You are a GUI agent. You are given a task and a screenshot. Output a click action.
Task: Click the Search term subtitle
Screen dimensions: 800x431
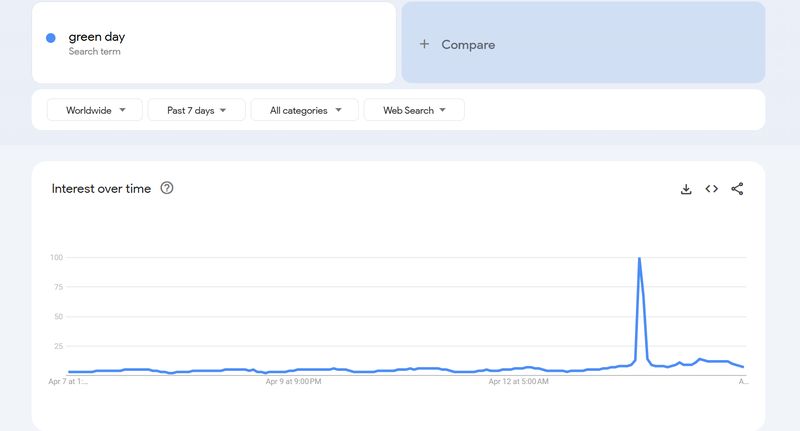94,52
